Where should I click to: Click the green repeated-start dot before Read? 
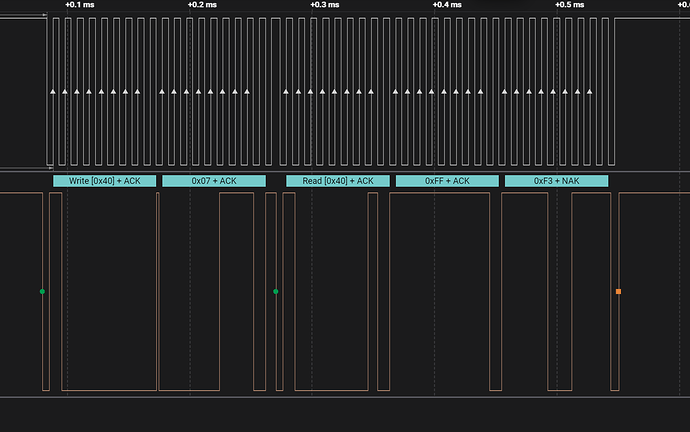click(x=275, y=291)
